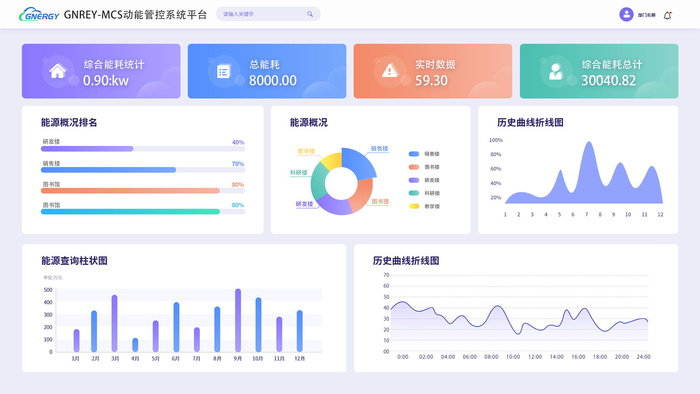Select the 0.90:kw value
Viewport: 700px width, 394px height.
(x=106, y=80)
